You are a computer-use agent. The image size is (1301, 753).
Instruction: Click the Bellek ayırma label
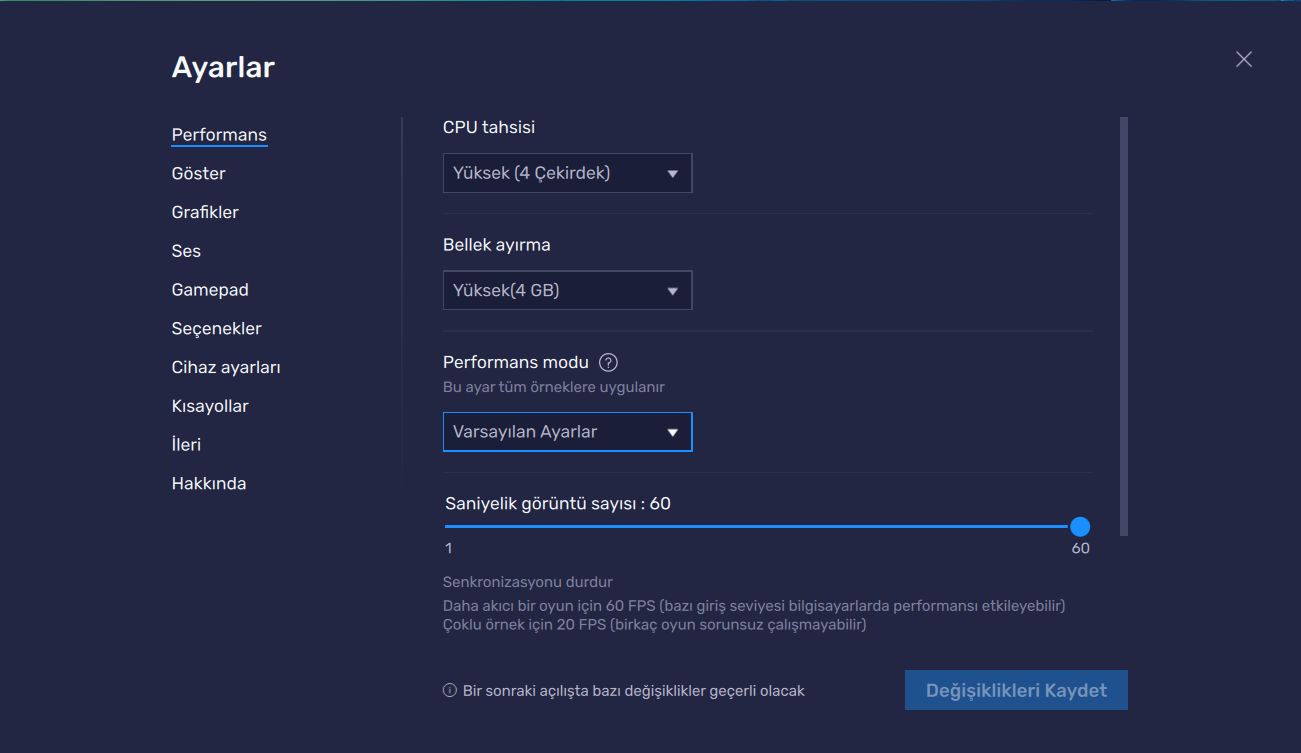point(497,245)
